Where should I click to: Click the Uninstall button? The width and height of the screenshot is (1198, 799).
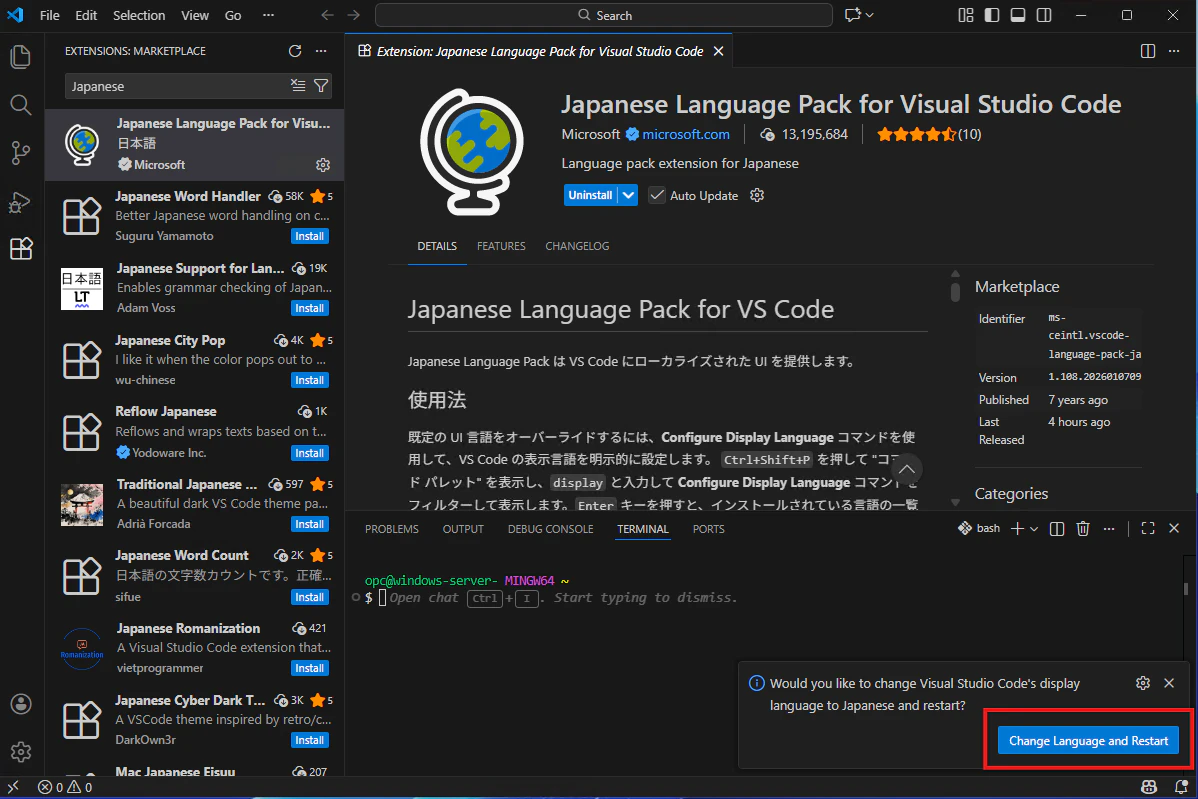pyautogui.click(x=591, y=196)
